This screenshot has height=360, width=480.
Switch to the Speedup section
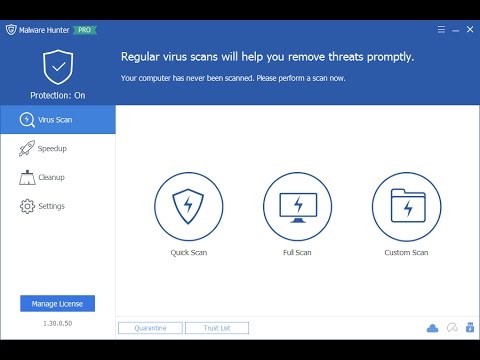click(58, 148)
